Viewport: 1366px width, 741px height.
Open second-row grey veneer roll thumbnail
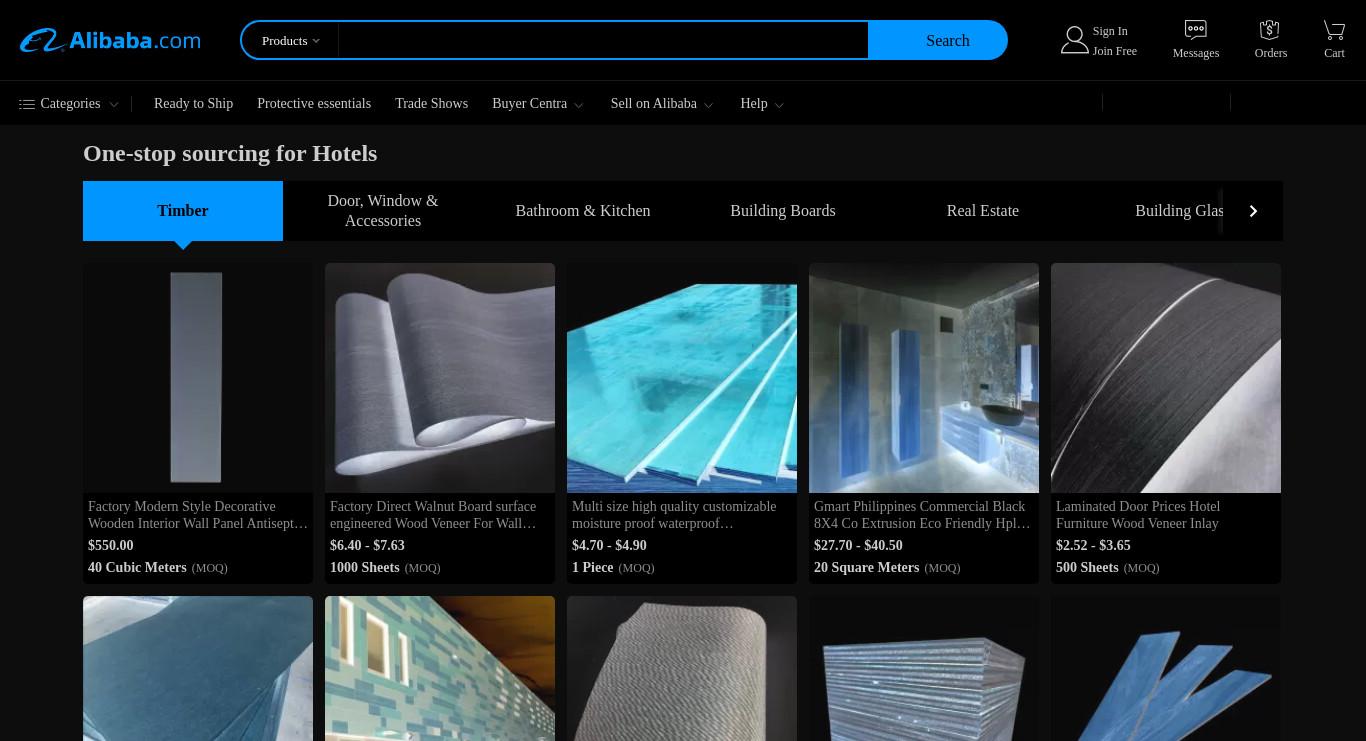coord(682,669)
